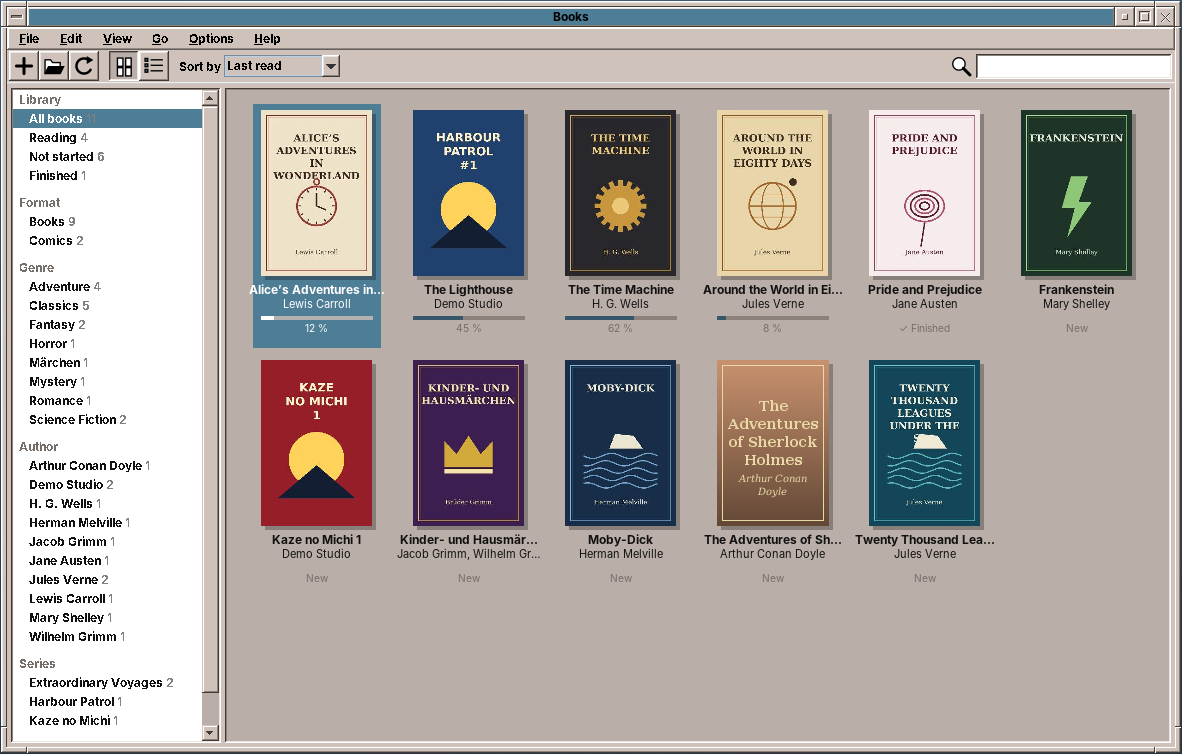Click sidebar scrollbar up arrow
Image resolution: width=1182 pixels, height=754 pixels.
tap(210, 98)
